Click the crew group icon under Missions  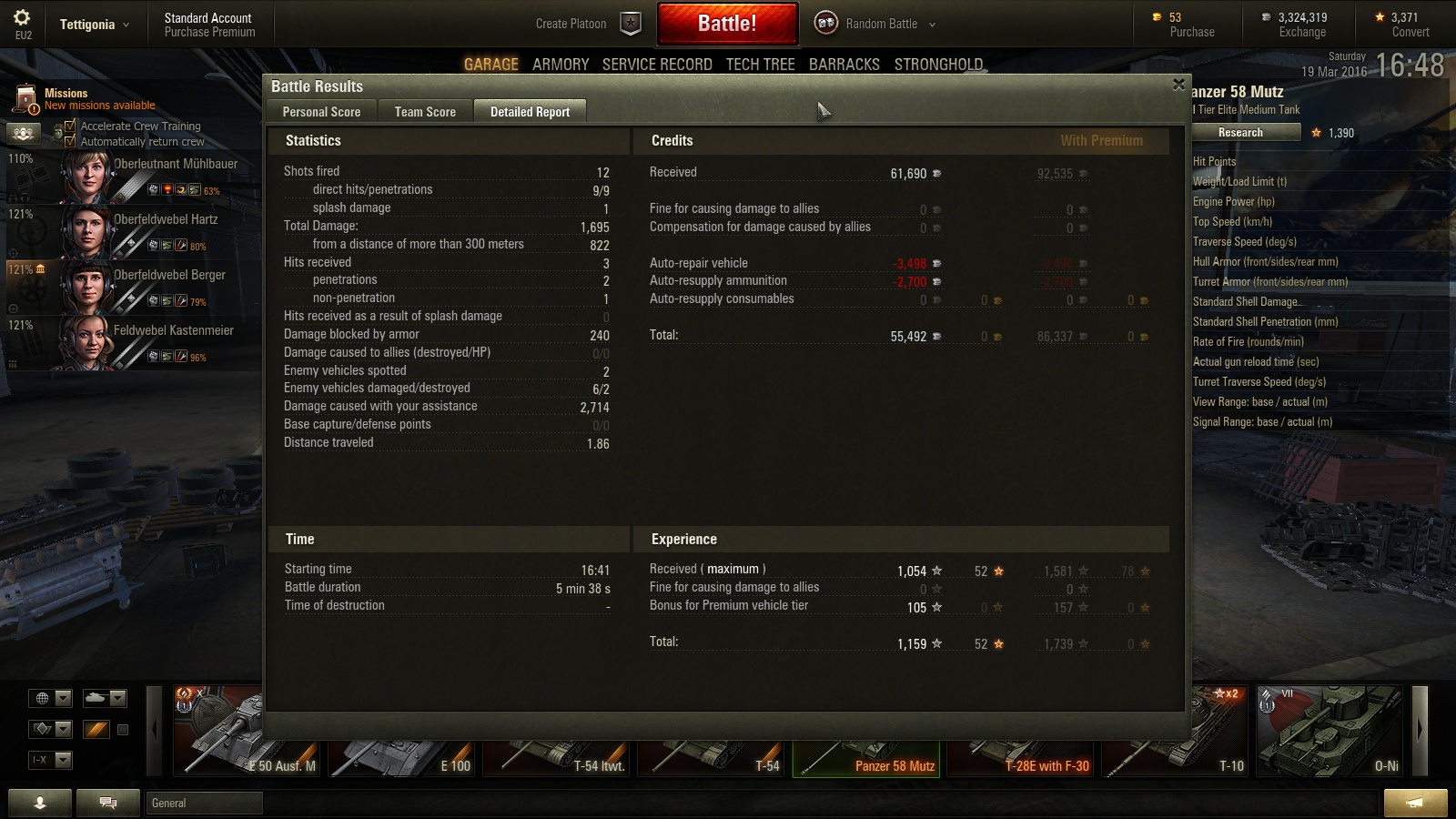(23, 134)
